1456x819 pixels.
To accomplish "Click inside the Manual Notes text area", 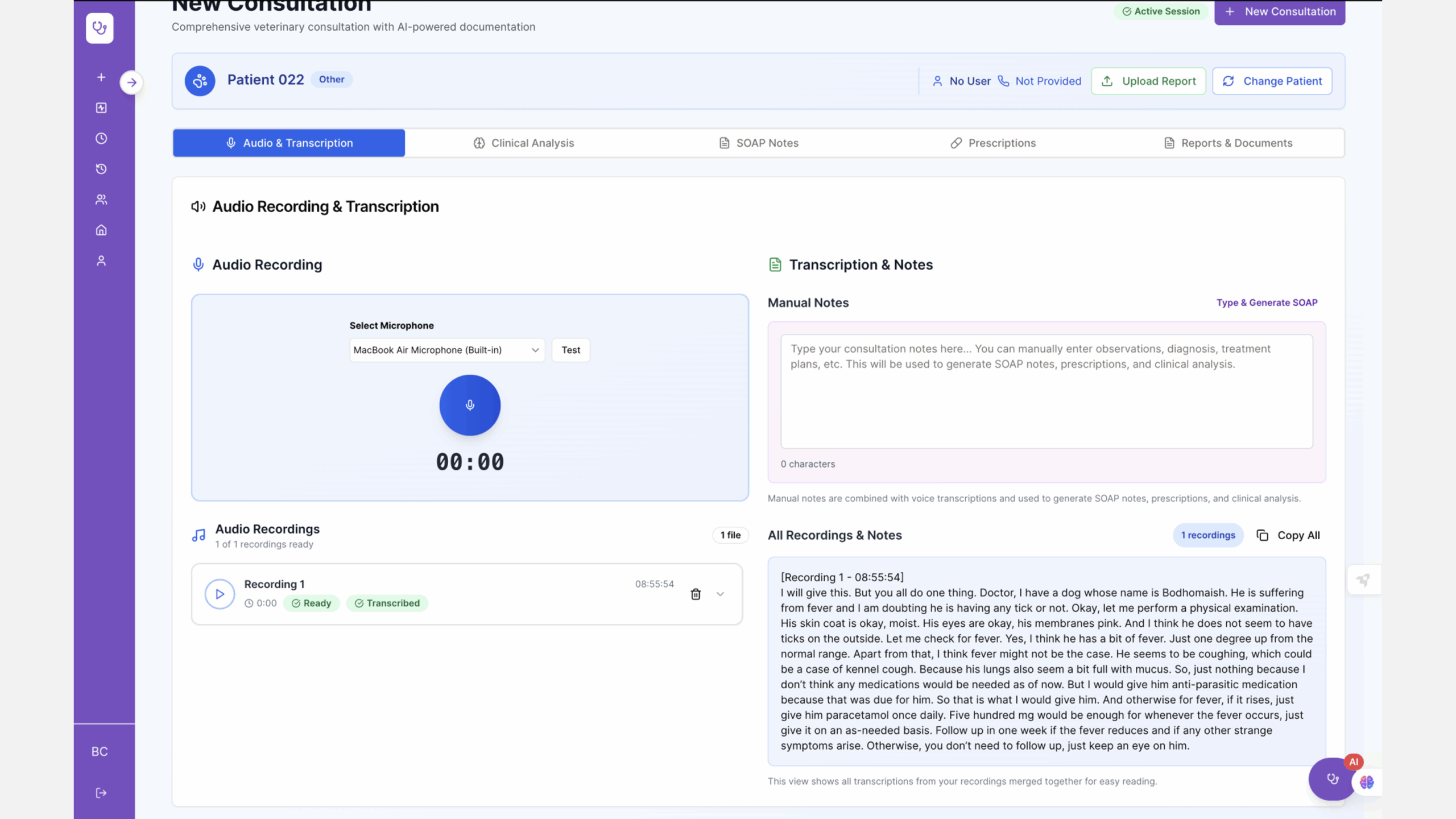I will [1046, 391].
